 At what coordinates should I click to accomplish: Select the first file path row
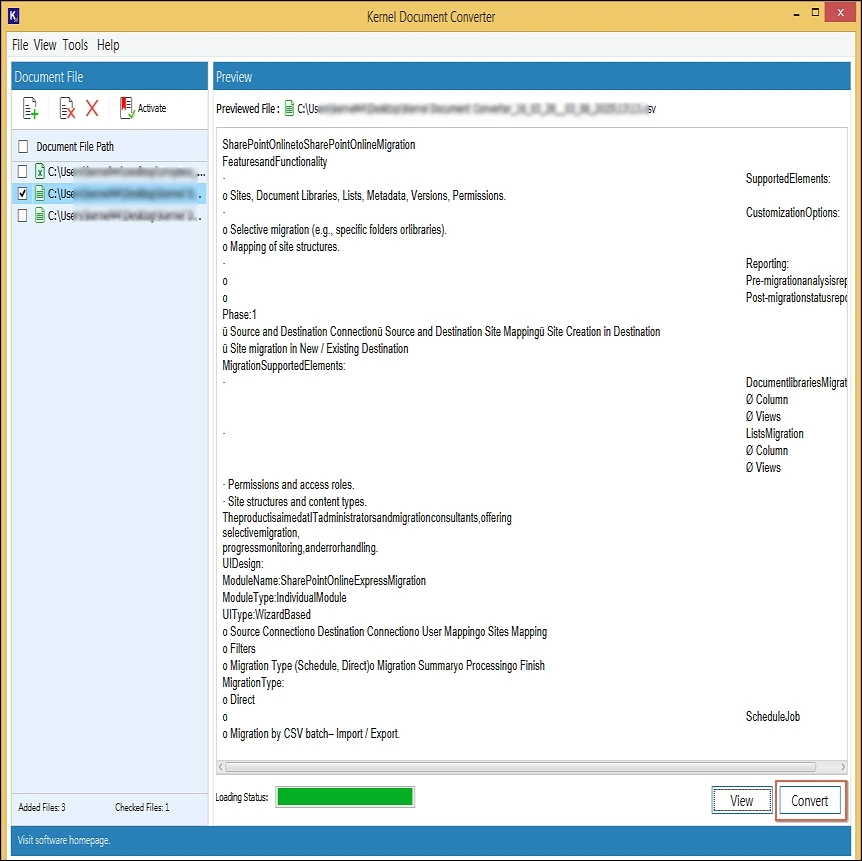coord(110,172)
